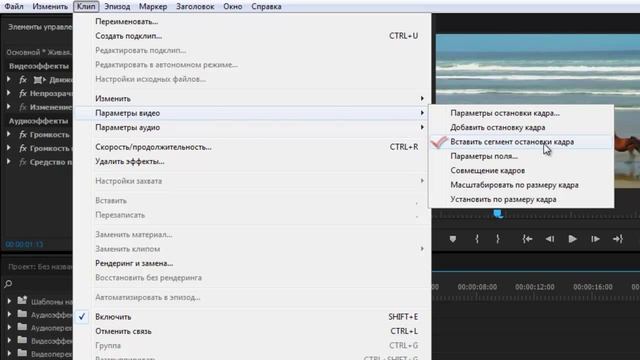
Task: Toggle fx icon for Непрозрачность effect
Action: point(23,93)
